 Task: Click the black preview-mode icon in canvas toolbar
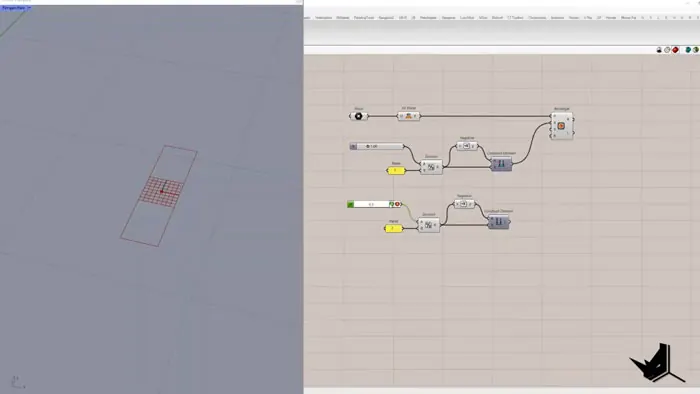(x=659, y=50)
